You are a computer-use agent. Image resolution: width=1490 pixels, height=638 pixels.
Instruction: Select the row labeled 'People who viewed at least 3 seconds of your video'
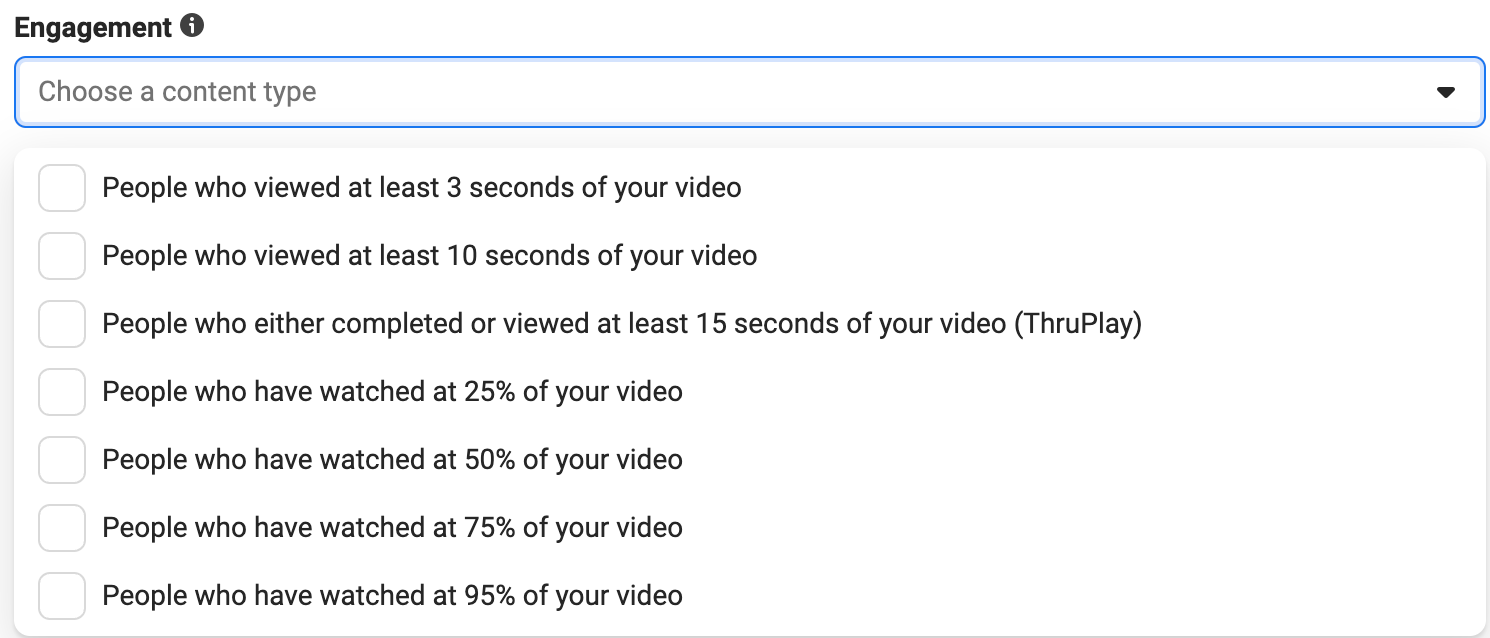coord(420,187)
